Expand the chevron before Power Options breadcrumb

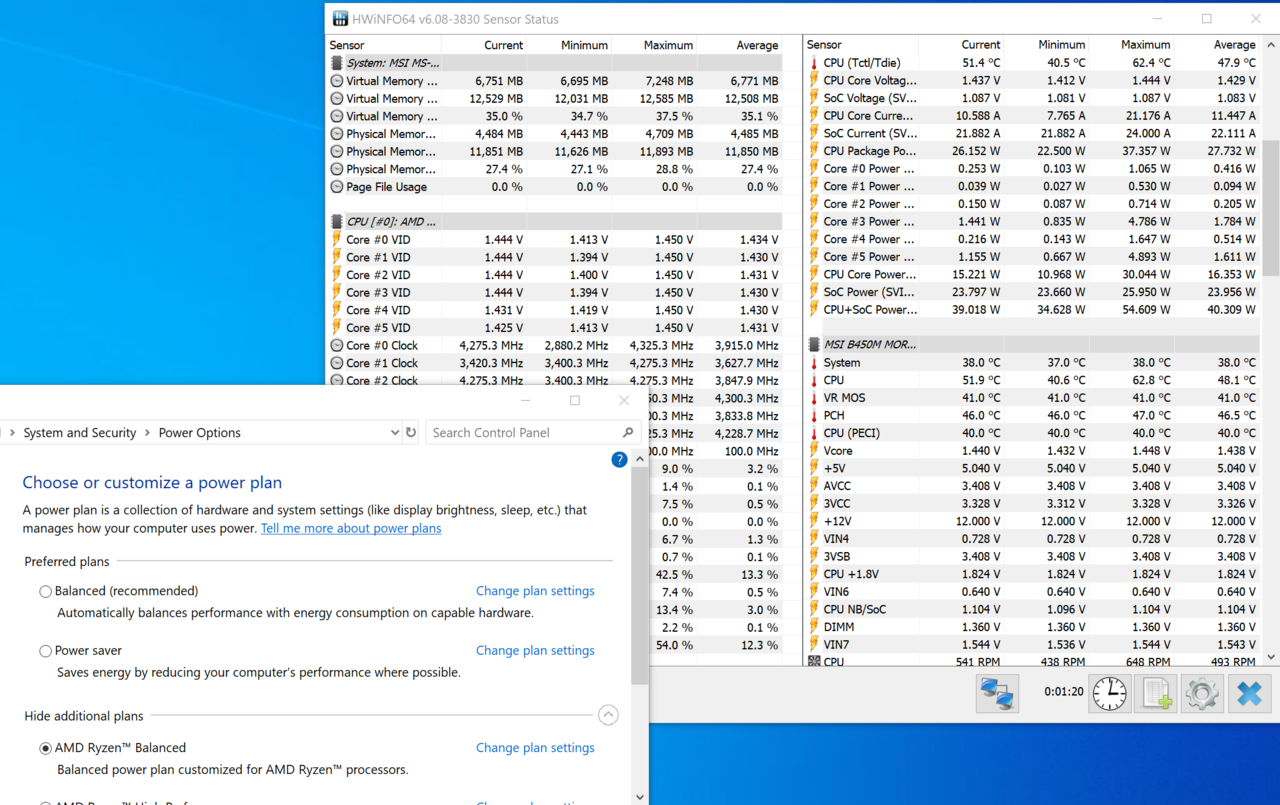[148, 433]
